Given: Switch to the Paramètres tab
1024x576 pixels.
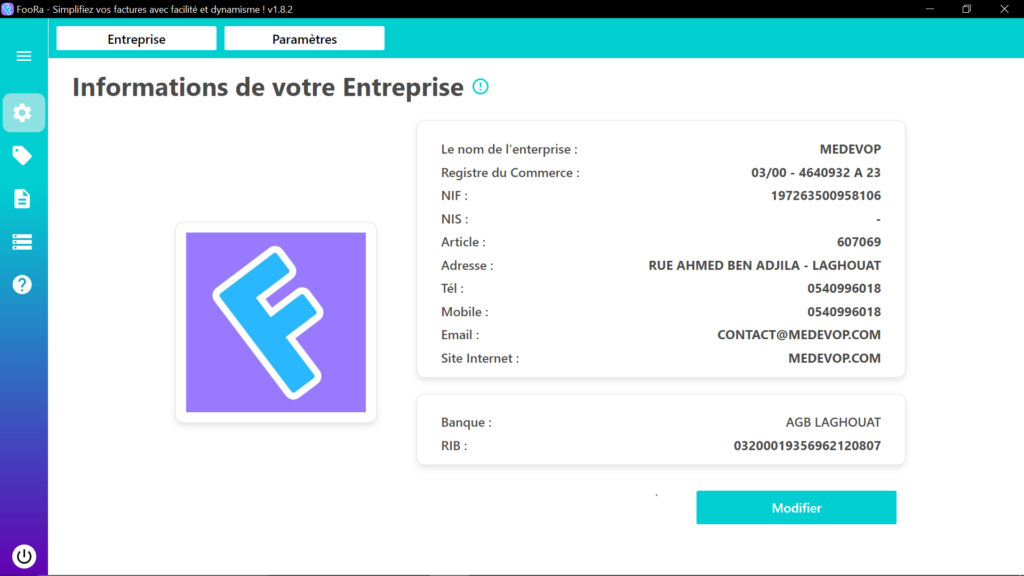Looking at the screenshot, I should coord(304,39).
